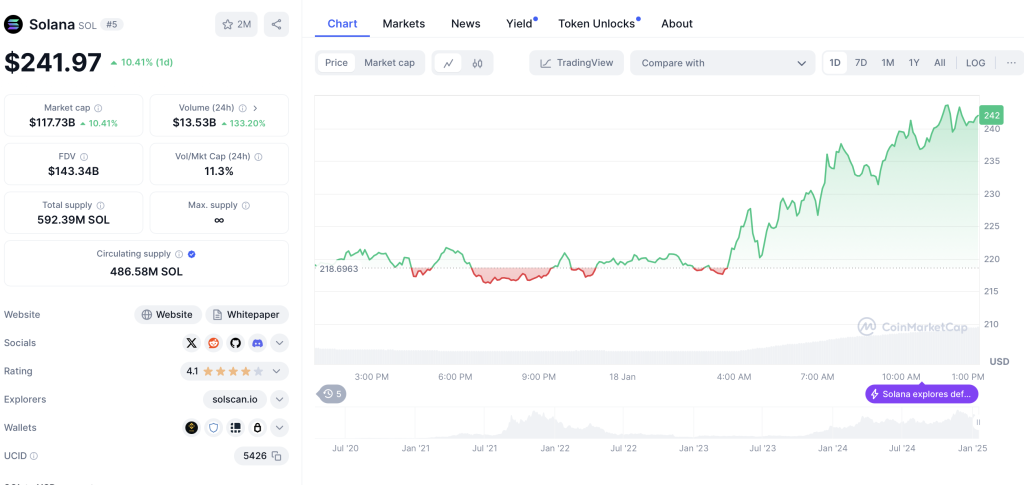1024x485 pixels.
Task: Click the $117.73B market cap value
Action: tap(52, 122)
